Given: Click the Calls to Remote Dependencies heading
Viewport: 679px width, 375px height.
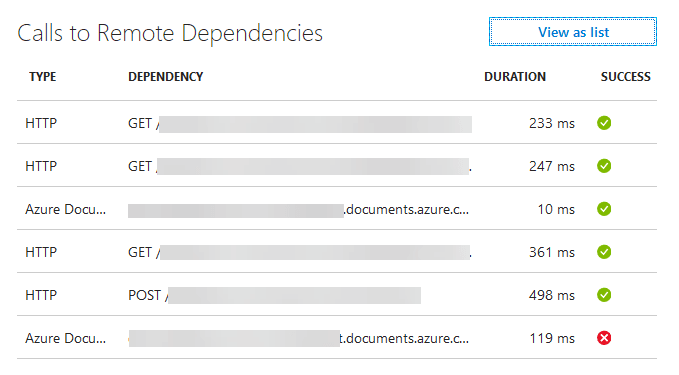Looking at the screenshot, I should pos(170,33).
